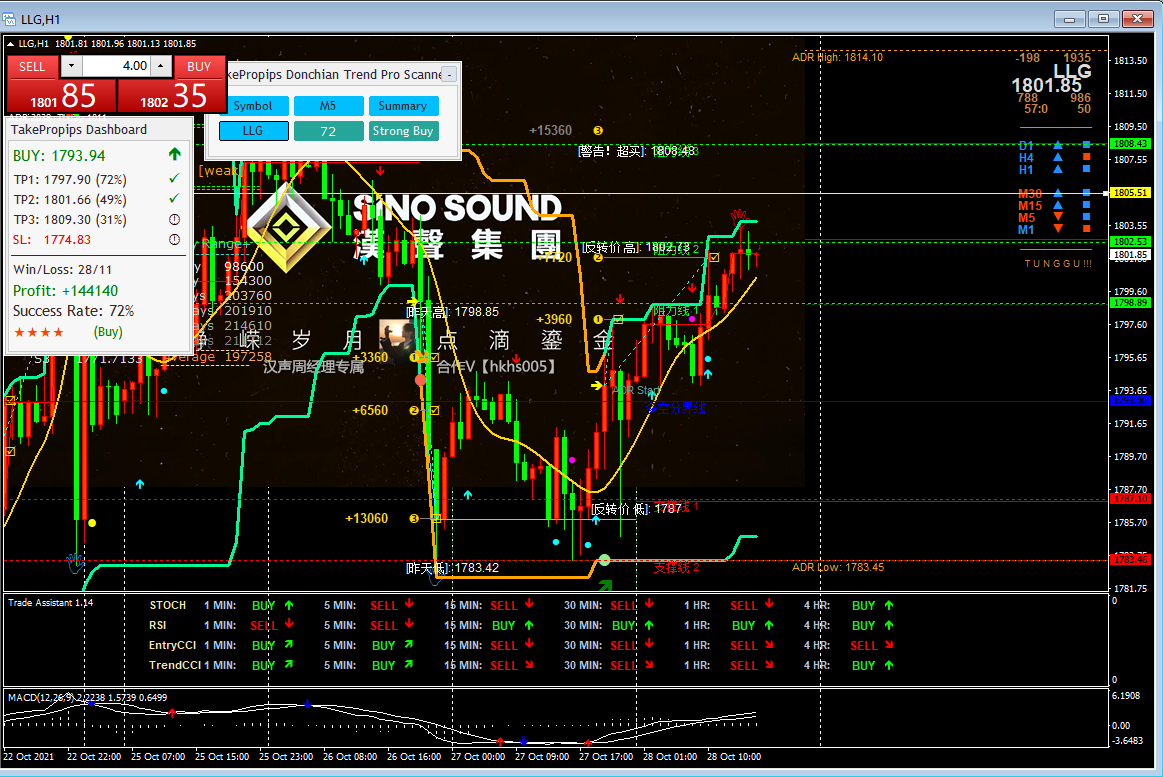
Task: Click the yellow 1805.51 price label on the axis
Action: (x=1130, y=193)
